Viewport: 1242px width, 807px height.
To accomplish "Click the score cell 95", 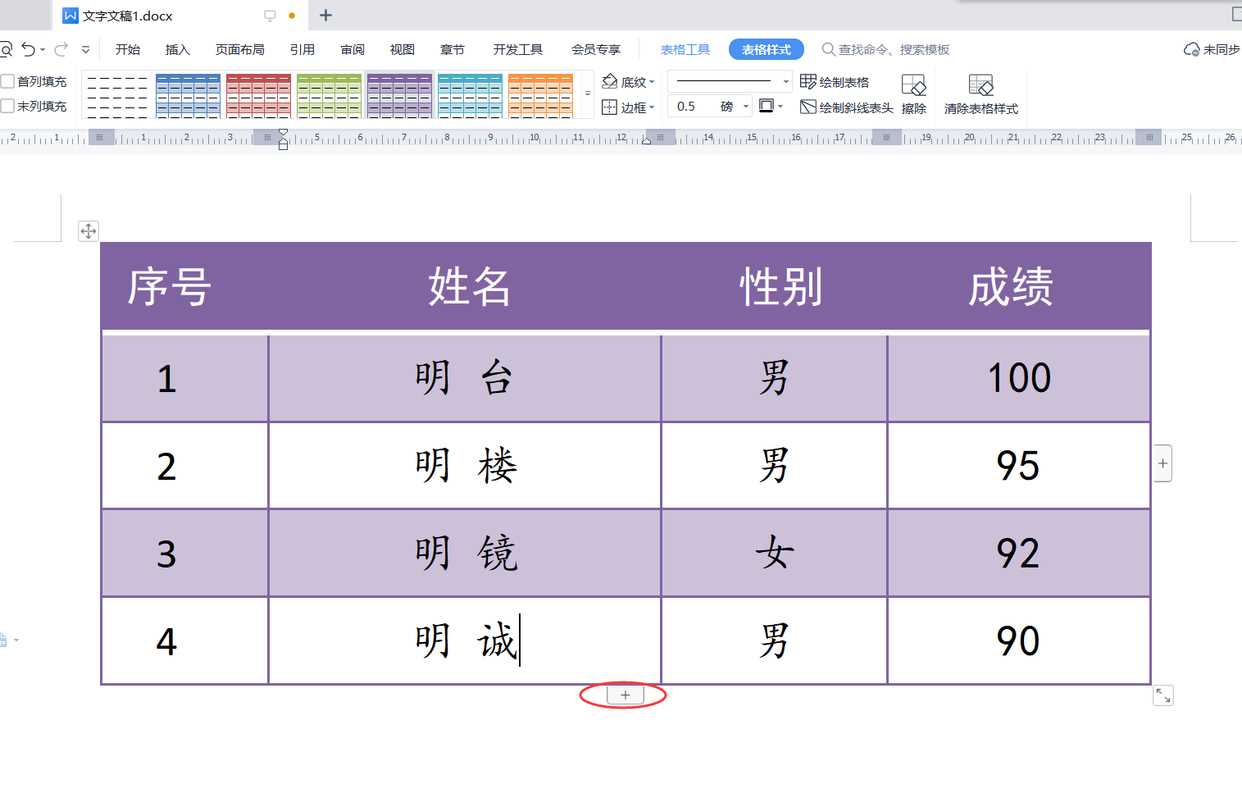I will 1019,465.
